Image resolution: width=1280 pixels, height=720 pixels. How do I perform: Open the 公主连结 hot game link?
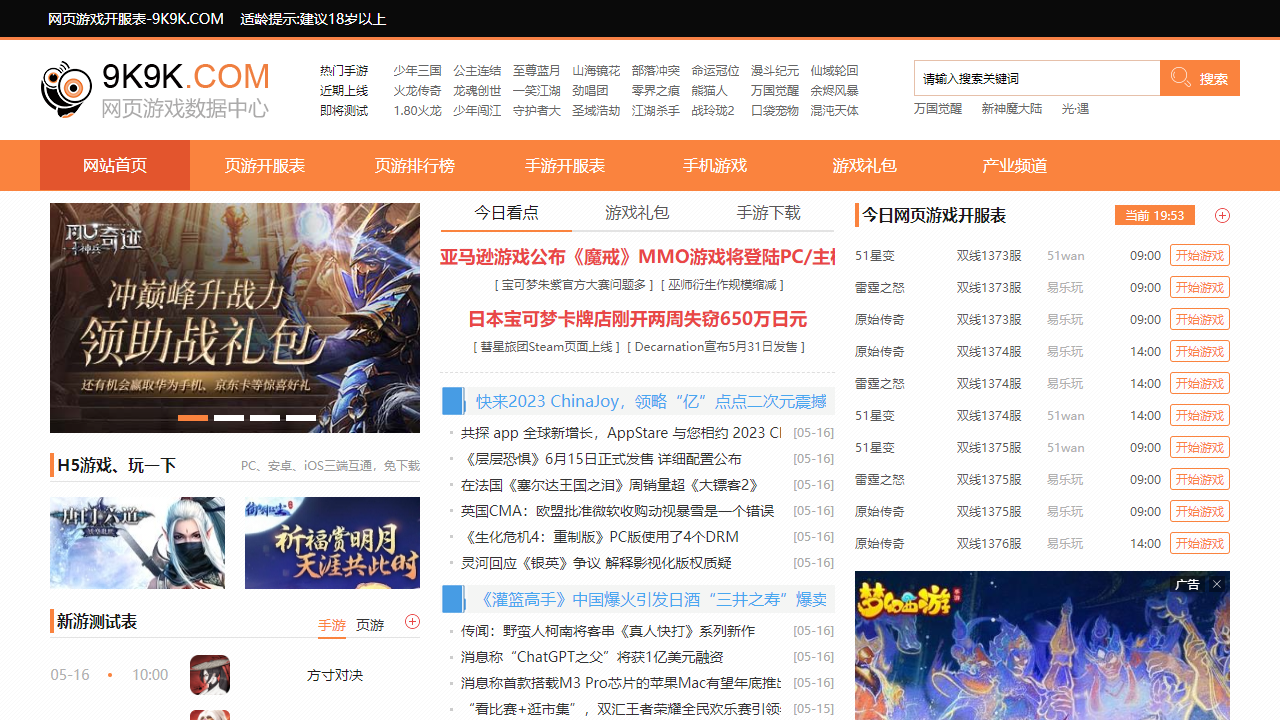tap(477, 71)
